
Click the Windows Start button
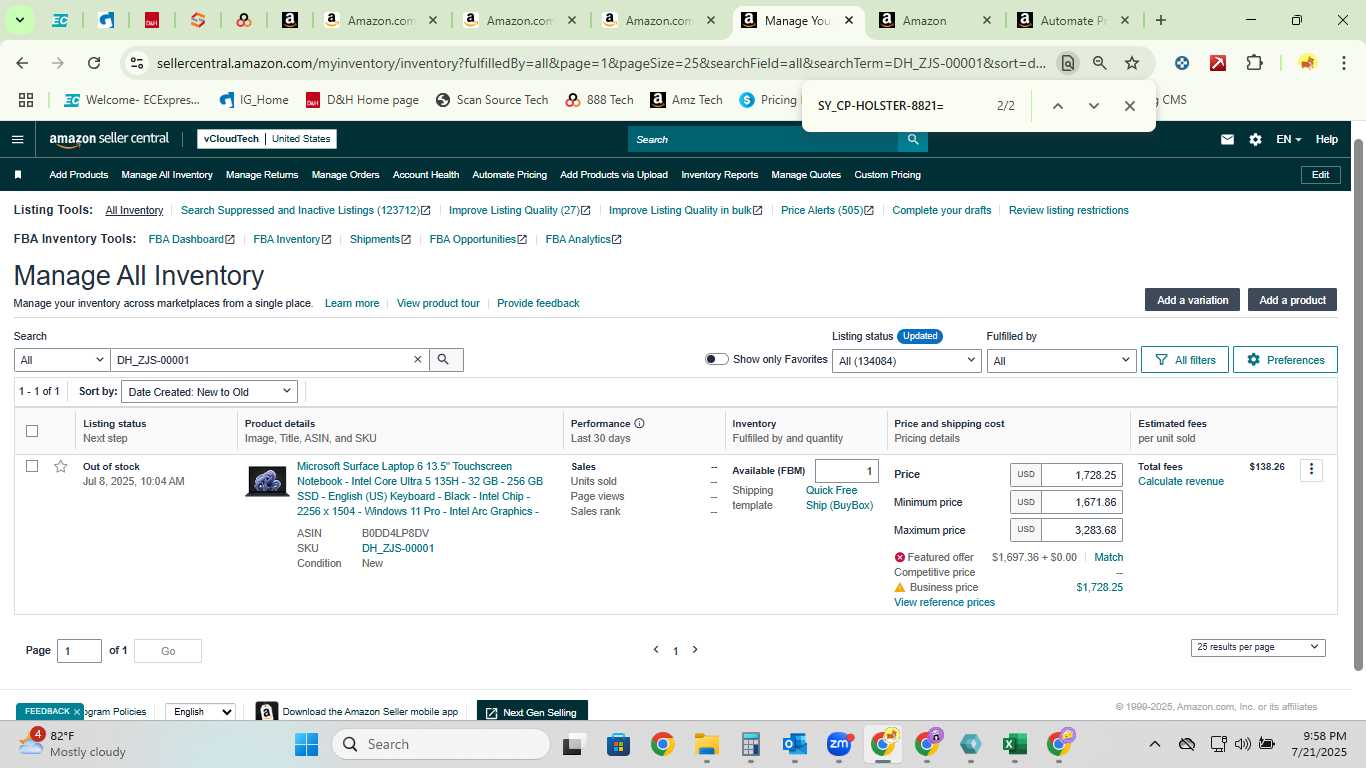tap(306, 744)
